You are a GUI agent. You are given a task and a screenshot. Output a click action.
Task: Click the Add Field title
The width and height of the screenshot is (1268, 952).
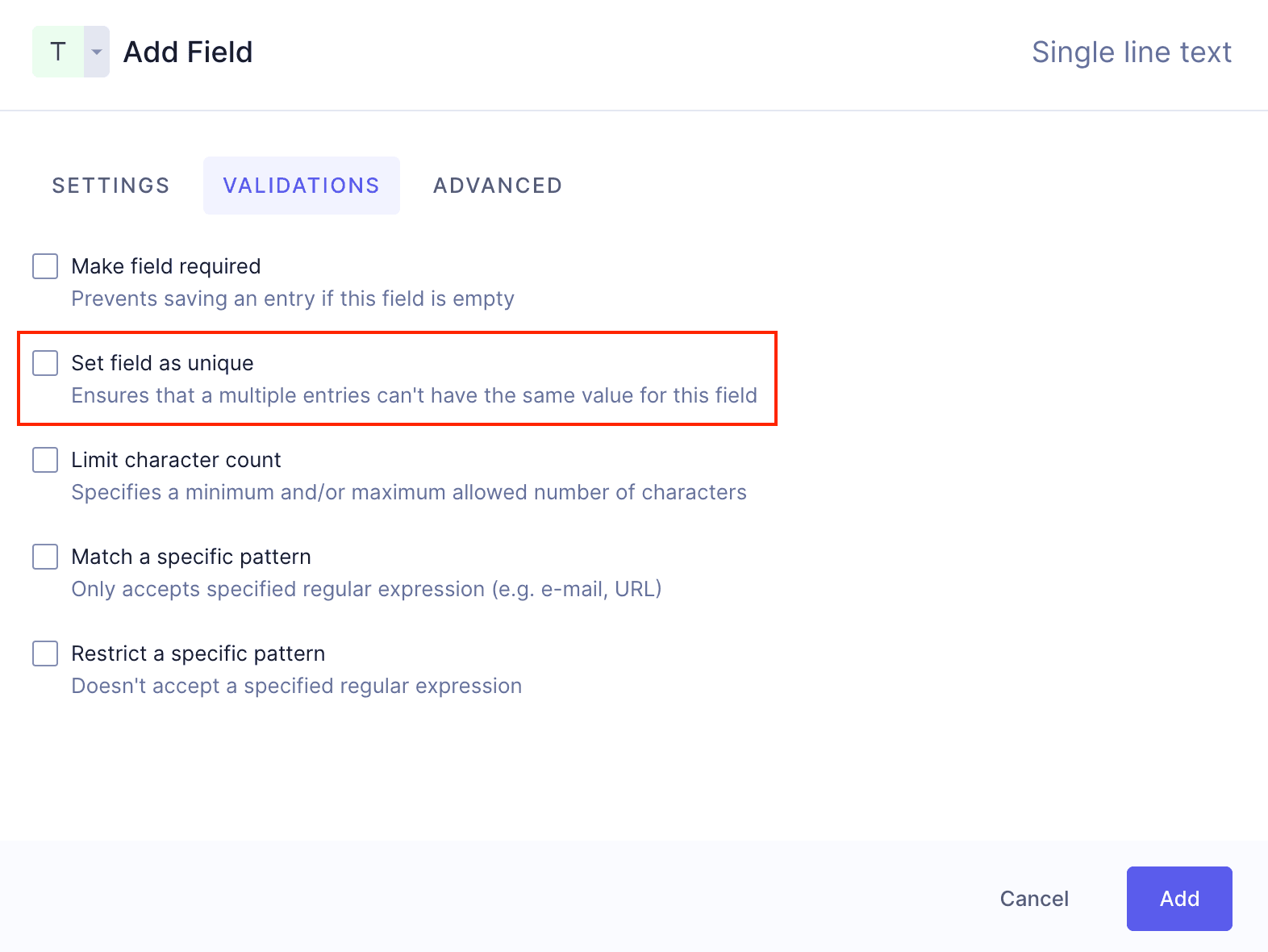(187, 51)
